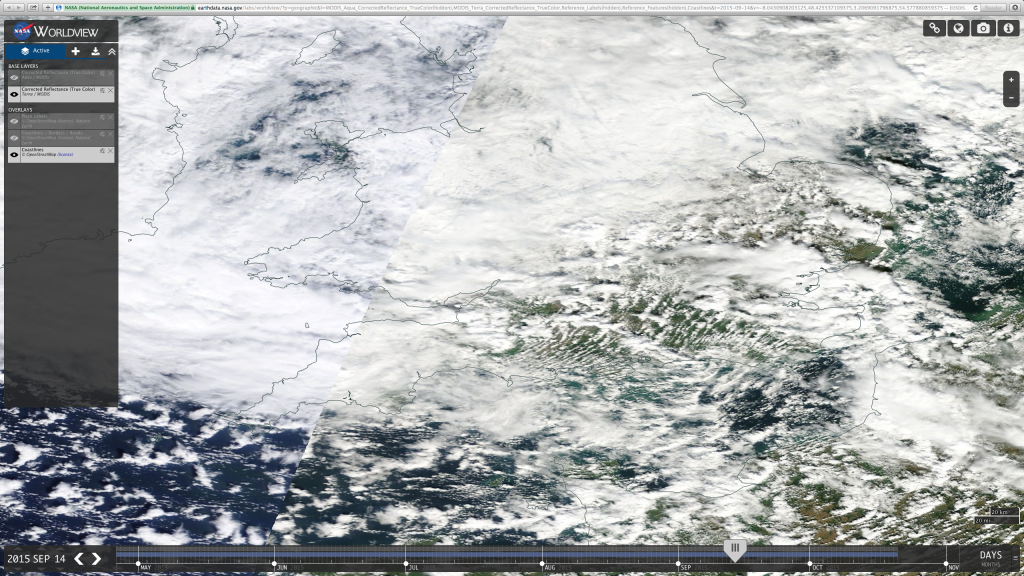Open options for Place Labels overlay

pos(103,118)
